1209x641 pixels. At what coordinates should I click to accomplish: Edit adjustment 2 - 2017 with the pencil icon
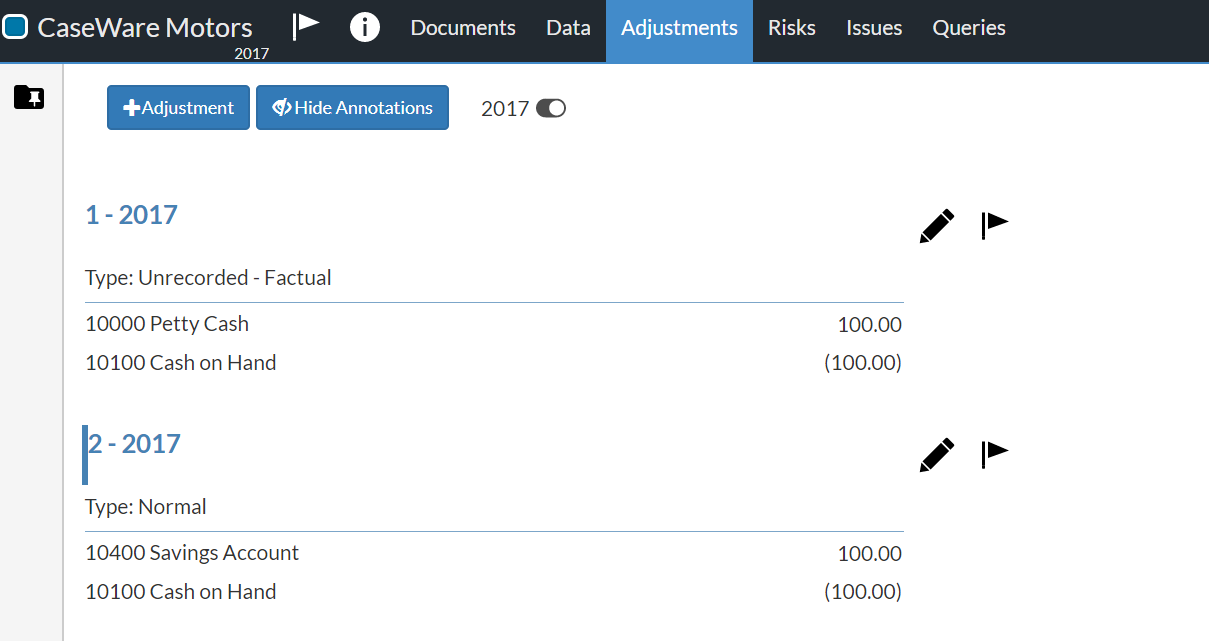tap(935, 454)
